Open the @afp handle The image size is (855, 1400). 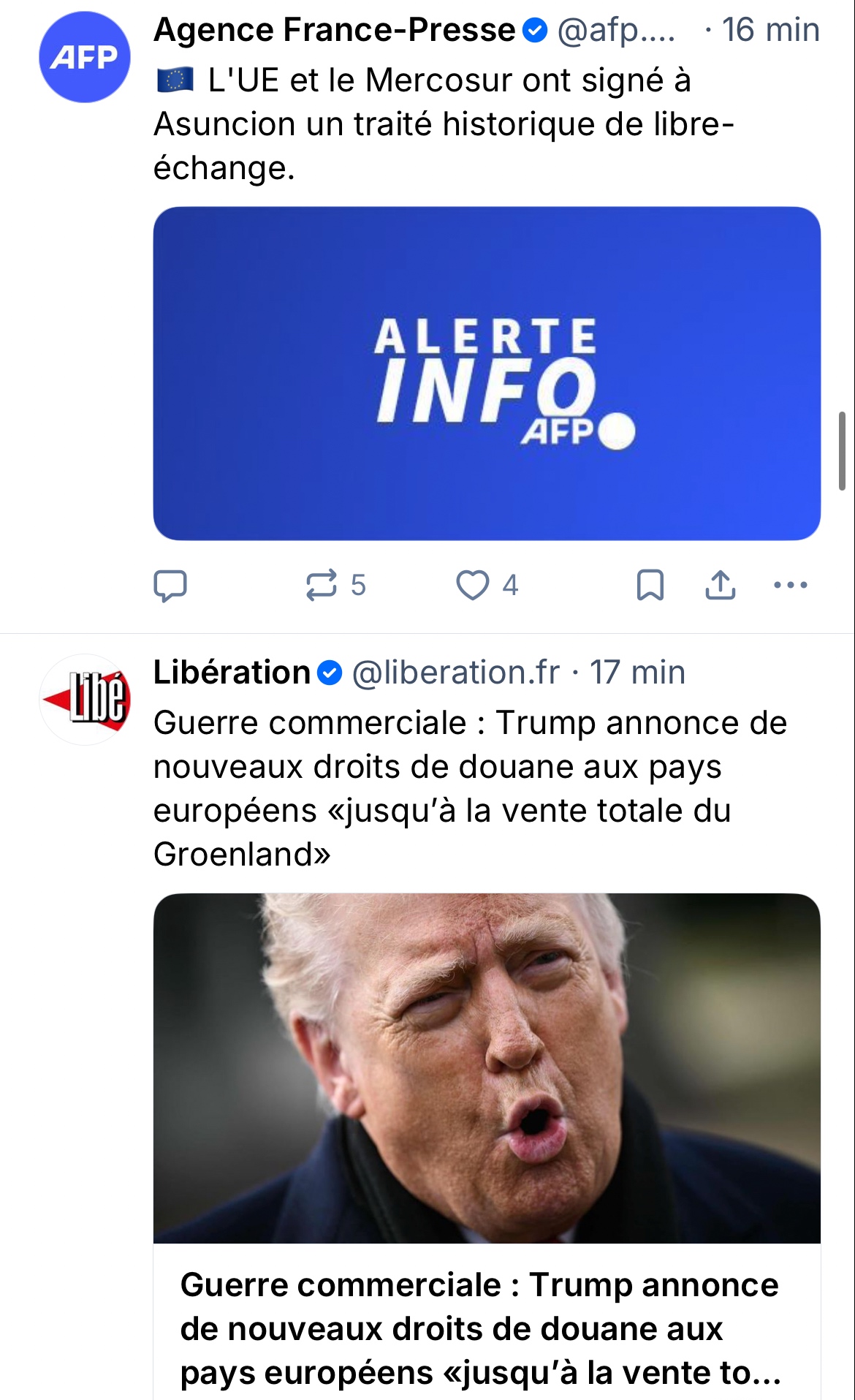click(617, 31)
